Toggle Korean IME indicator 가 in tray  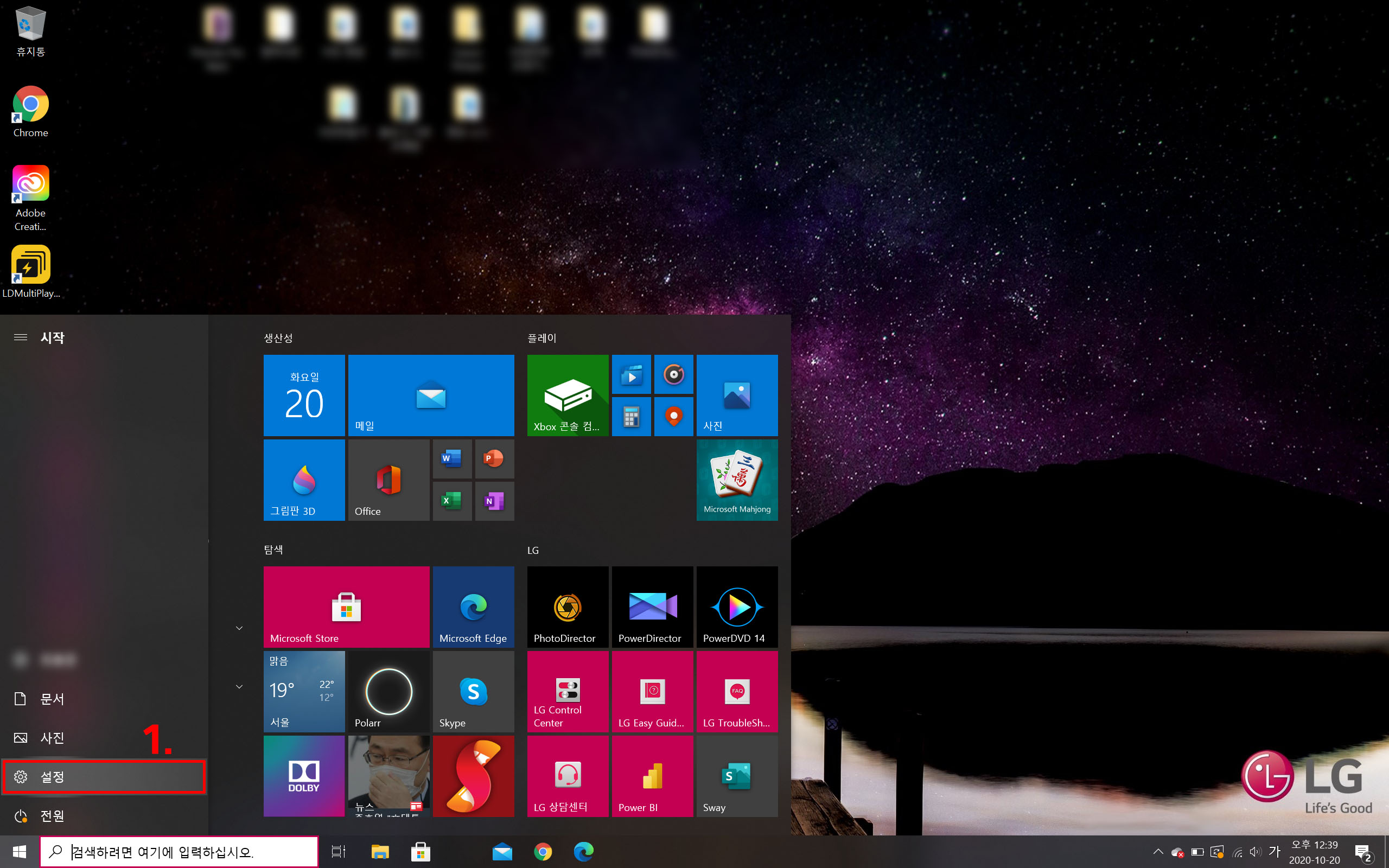pos(1274,852)
